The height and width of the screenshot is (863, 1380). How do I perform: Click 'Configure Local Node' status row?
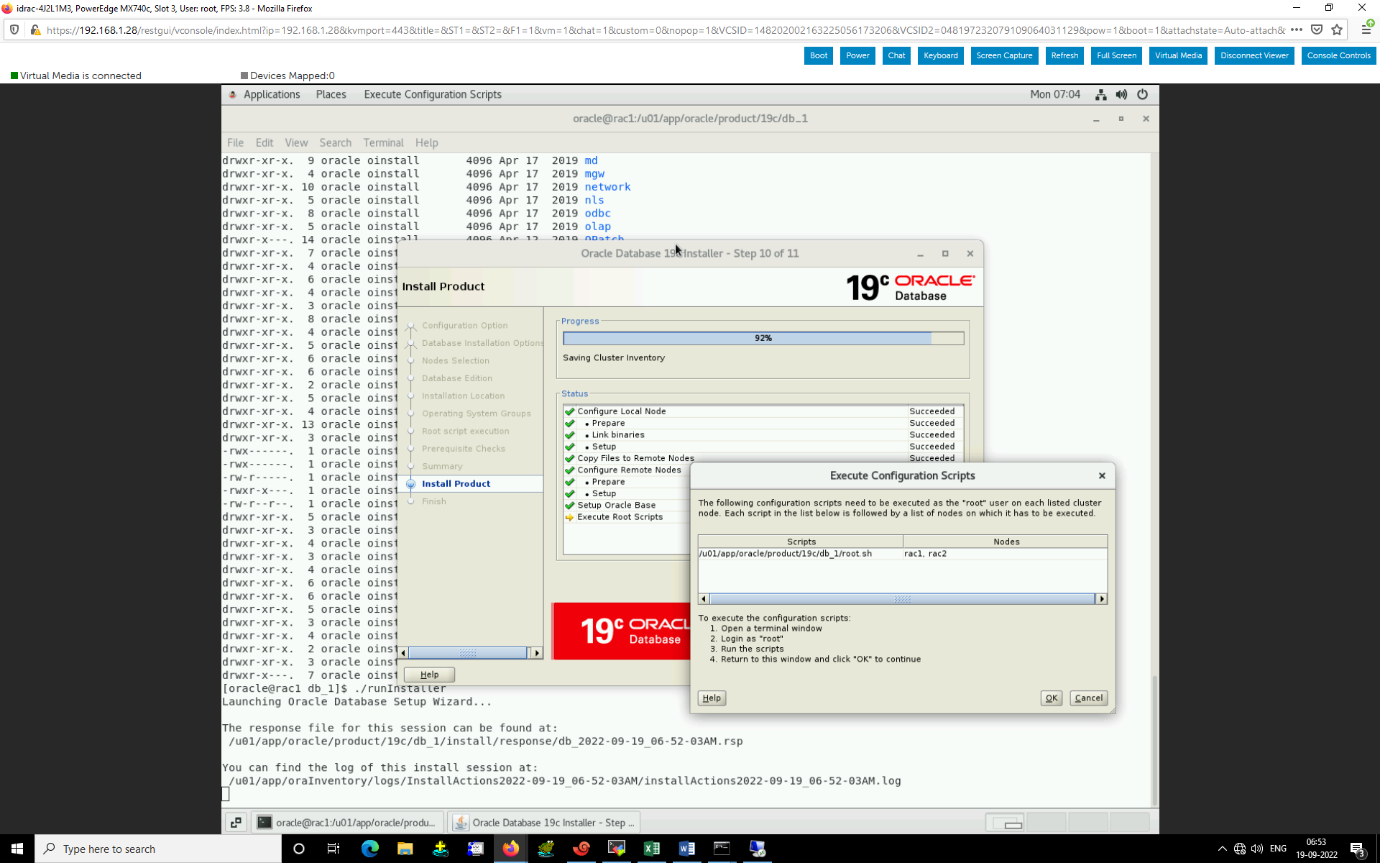(761, 411)
